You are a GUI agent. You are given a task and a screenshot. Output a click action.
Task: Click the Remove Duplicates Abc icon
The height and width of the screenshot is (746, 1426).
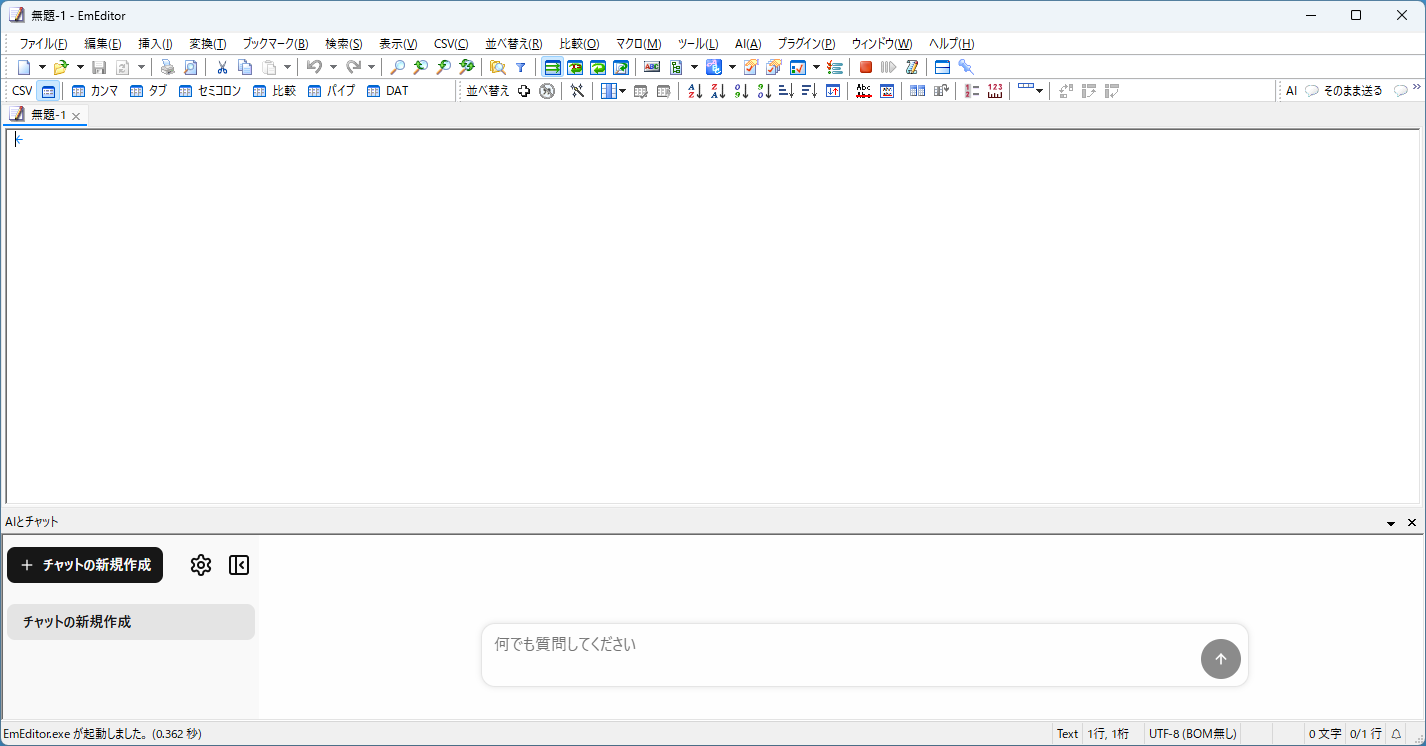click(864, 91)
